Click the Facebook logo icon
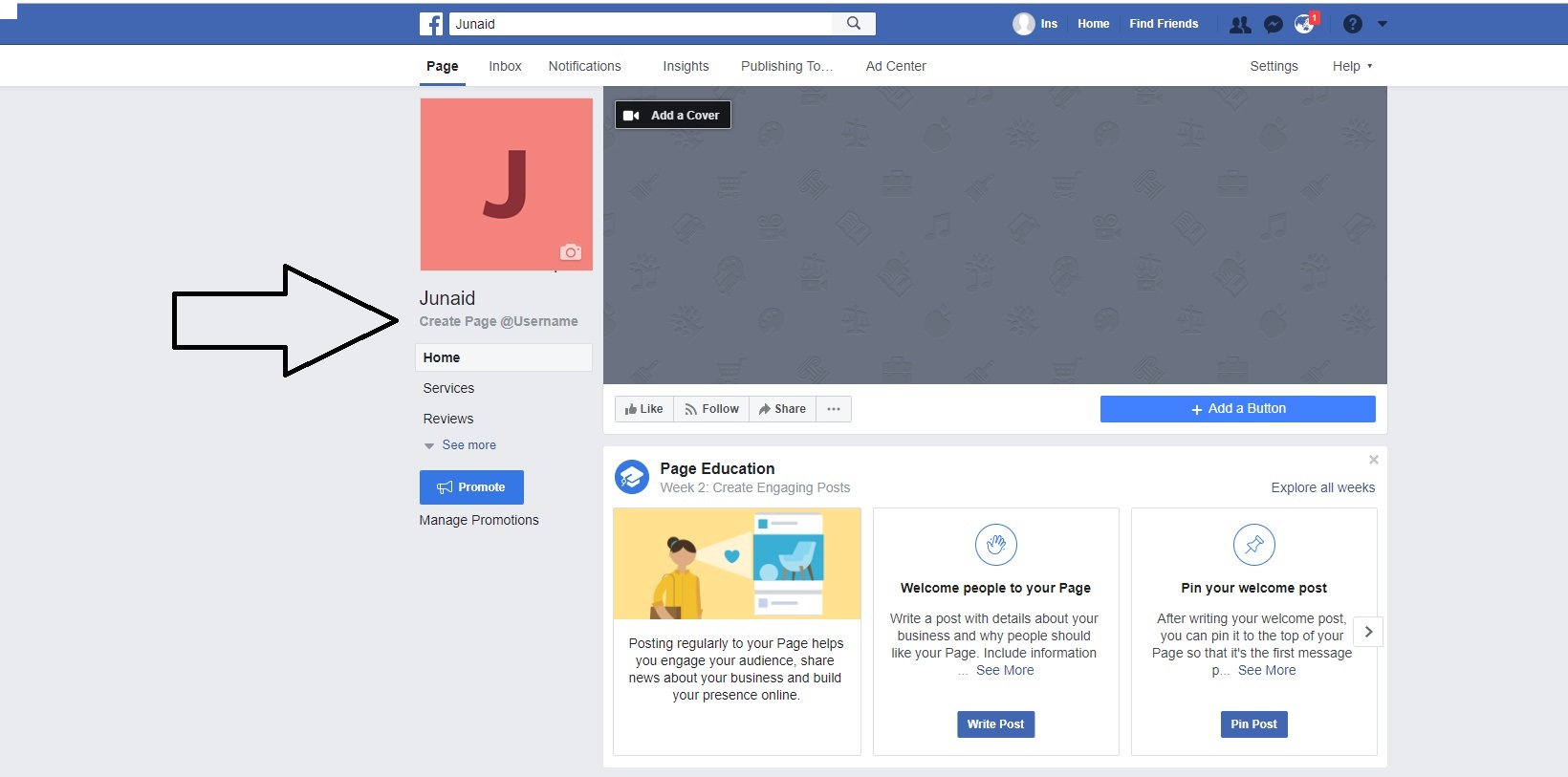The height and width of the screenshot is (777, 1568). 431,24
